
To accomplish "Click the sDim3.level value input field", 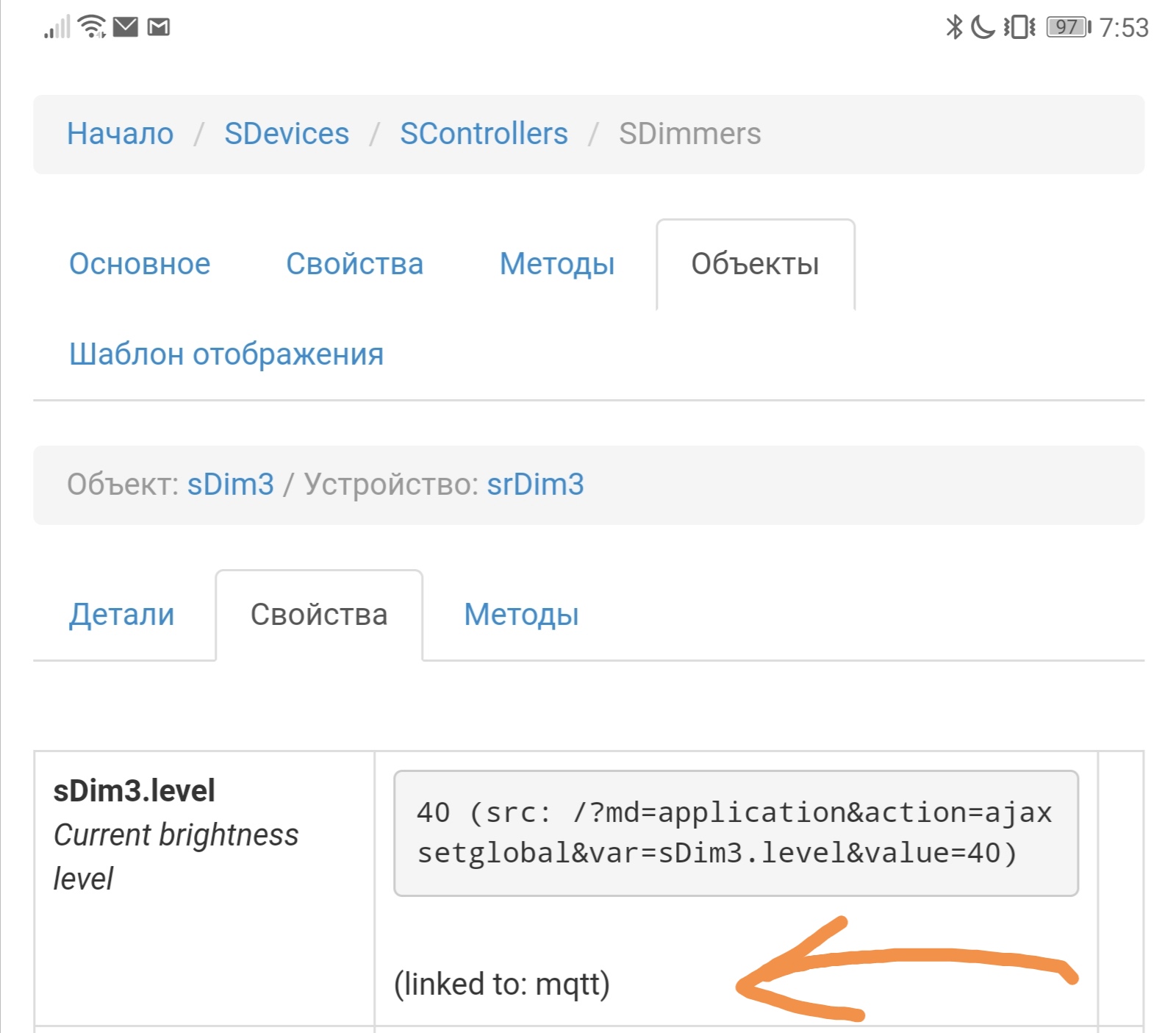I will point(736,833).
